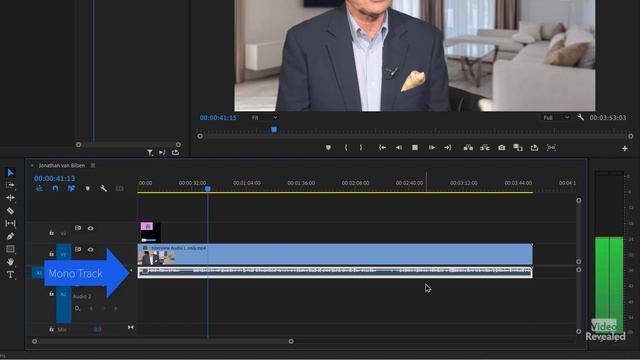Go to Out point
This screenshot has height=360, width=640.
(448, 148)
